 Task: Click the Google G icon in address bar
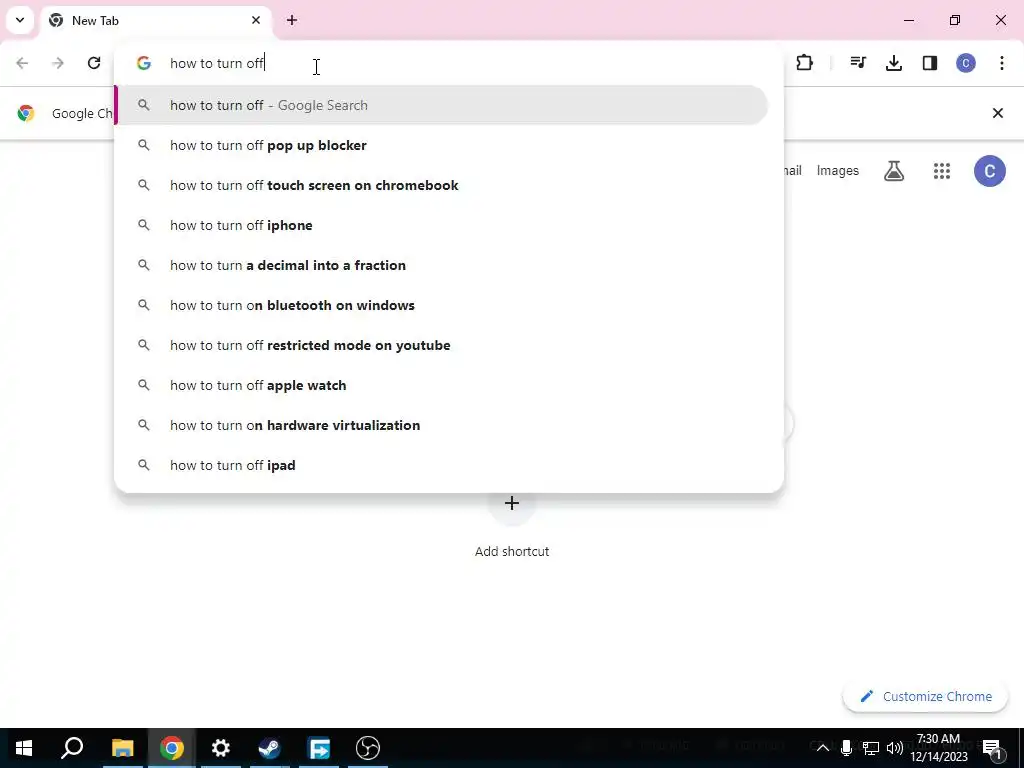pyautogui.click(x=144, y=63)
